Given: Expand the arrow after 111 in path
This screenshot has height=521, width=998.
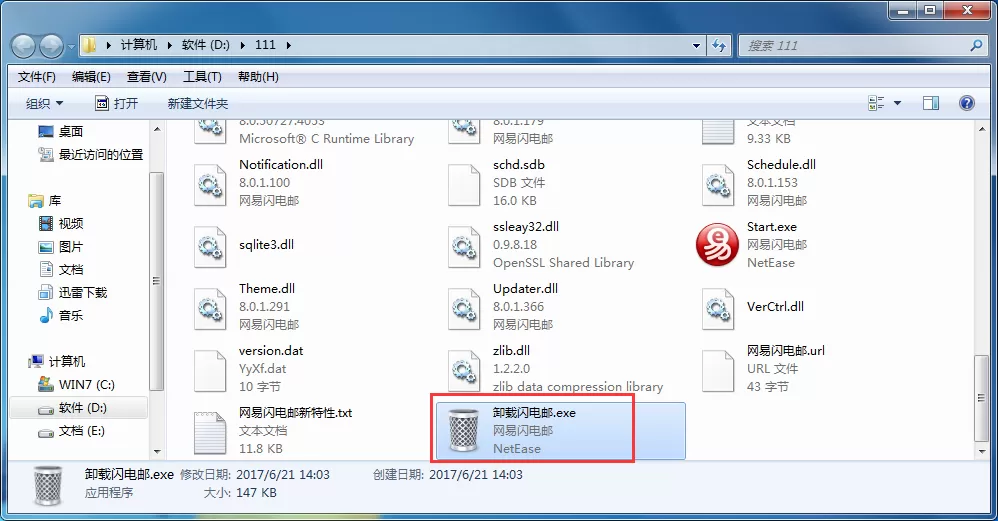Looking at the screenshot, I should 288,45.
